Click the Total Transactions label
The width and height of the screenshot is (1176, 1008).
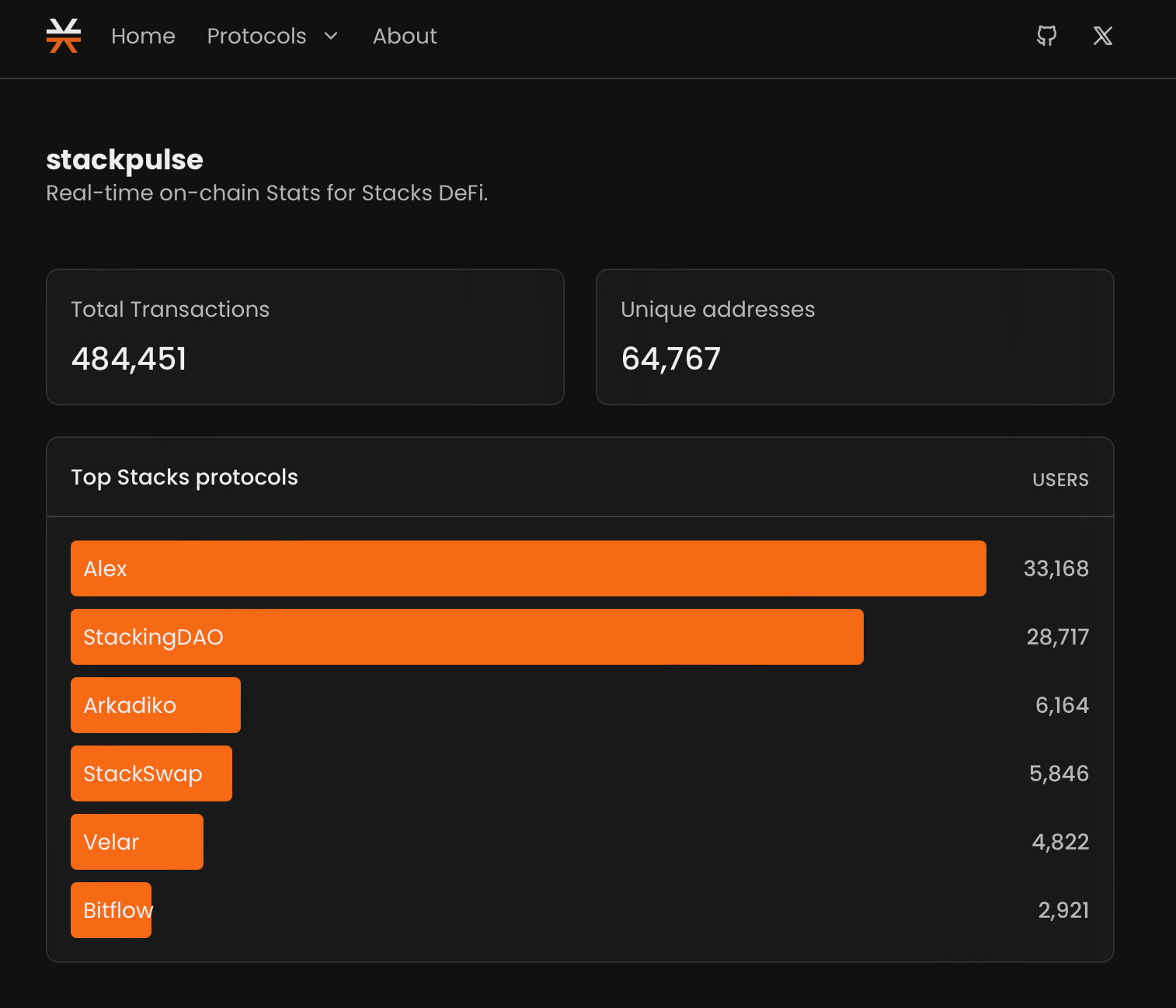(x=170, y=309)
